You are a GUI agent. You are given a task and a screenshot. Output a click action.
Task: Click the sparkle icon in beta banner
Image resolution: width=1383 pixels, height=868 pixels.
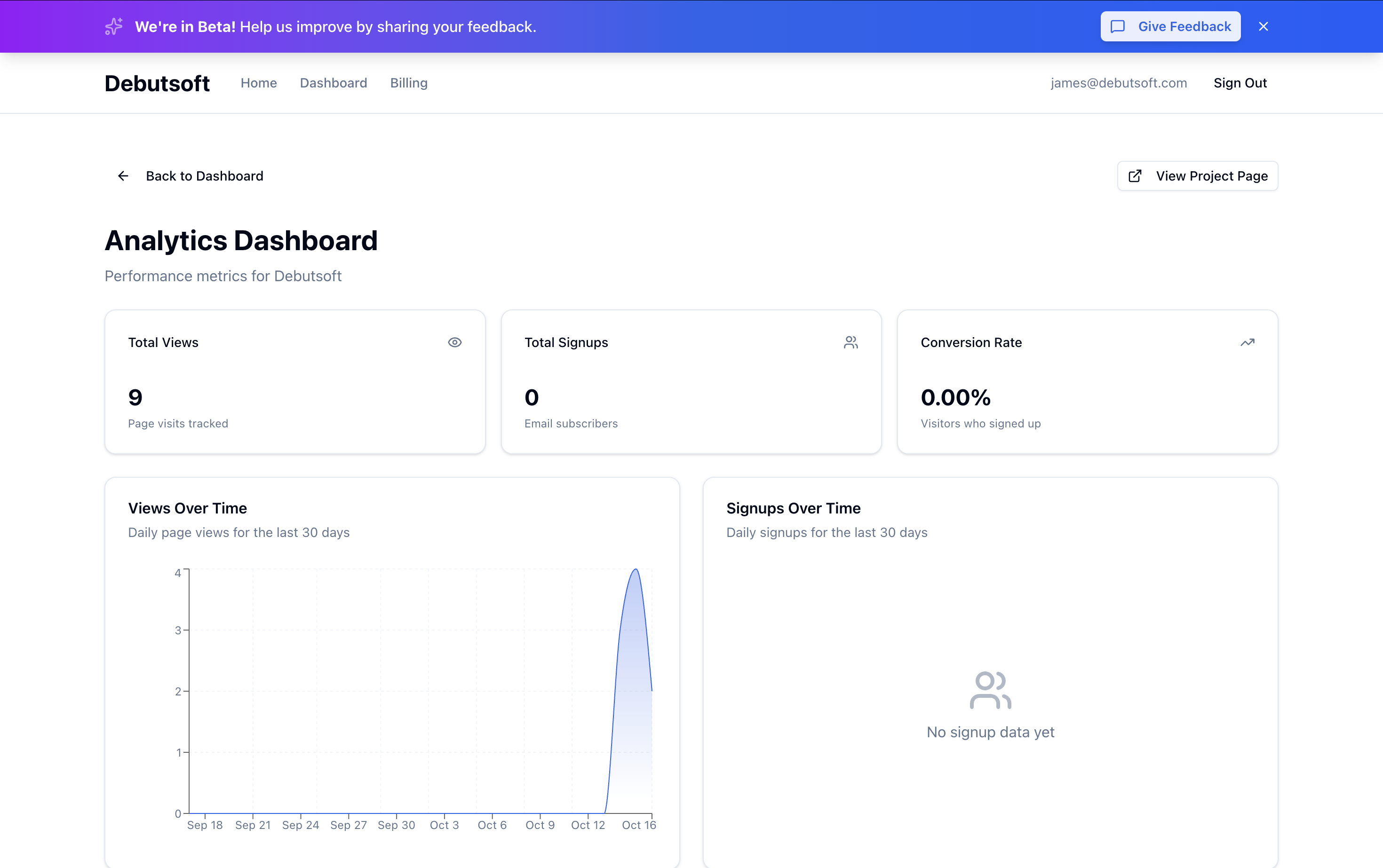[114, 26]
